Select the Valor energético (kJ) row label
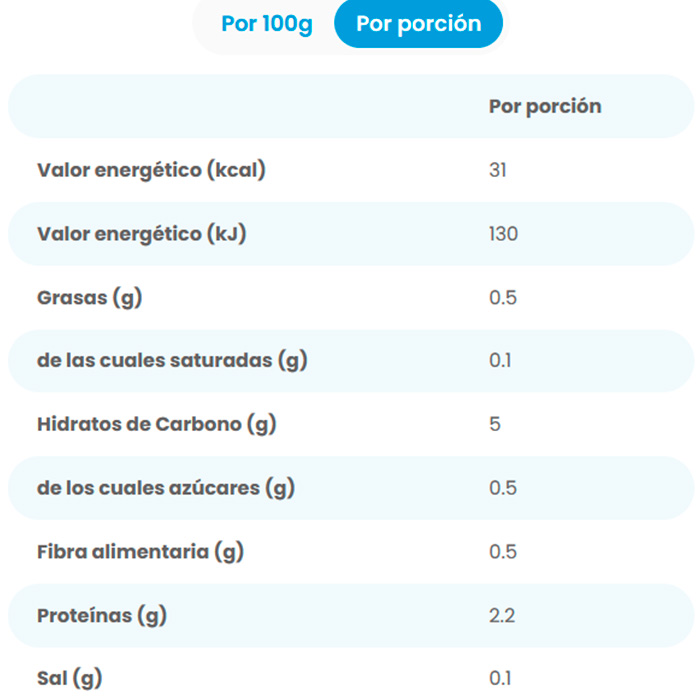 141,234
